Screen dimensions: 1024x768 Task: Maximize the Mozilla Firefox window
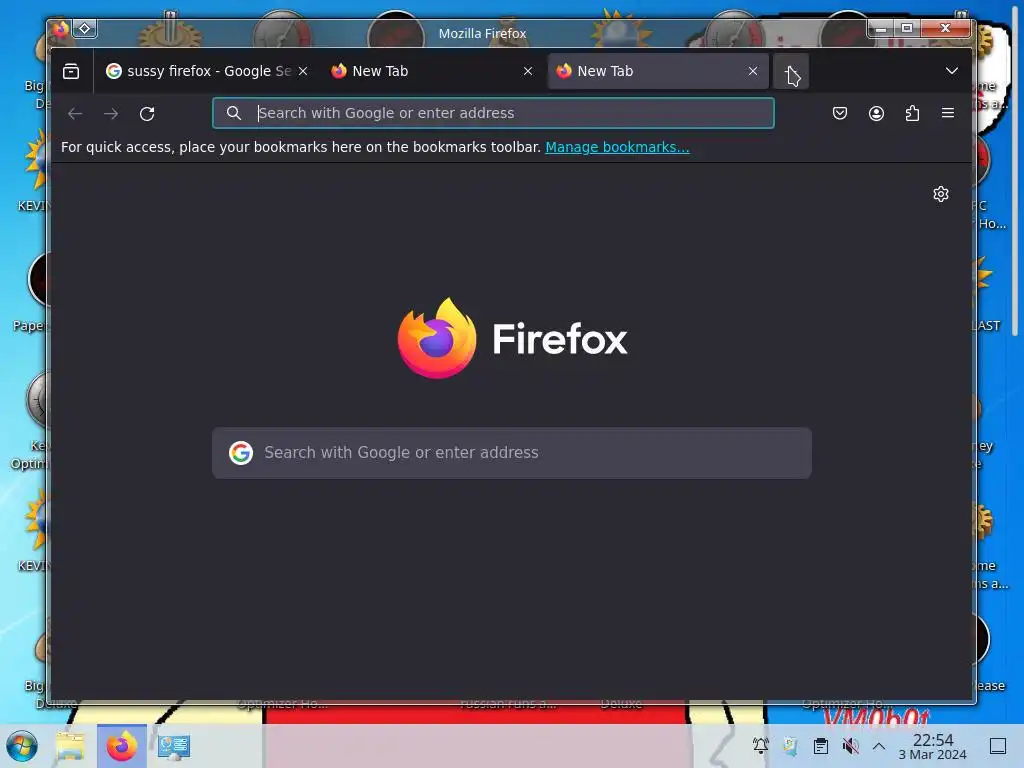coord(907,28)
